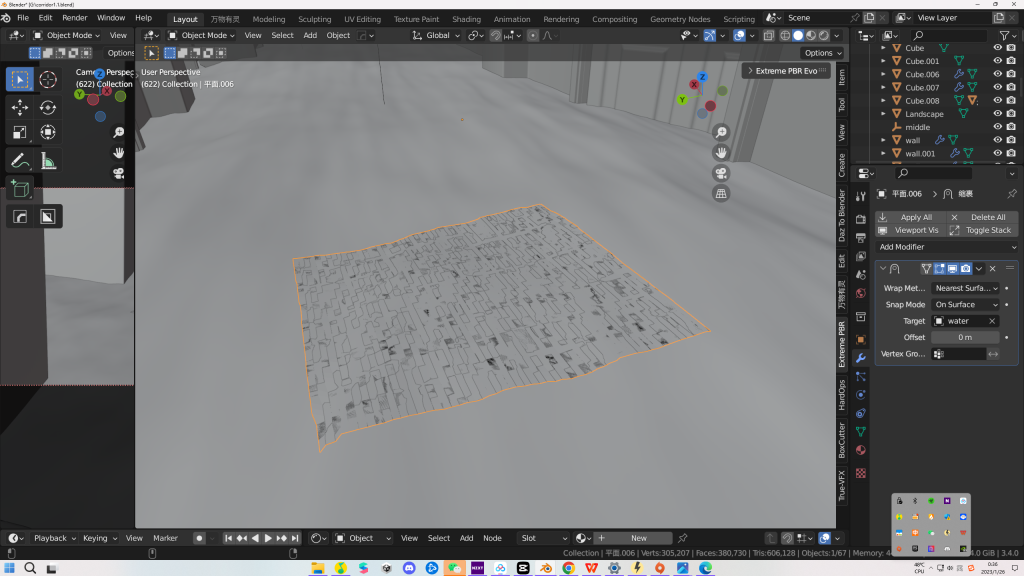Viewport: 1024px width, 576px height.
Task: Open the Add Modifier dropdown
Action: point(947,247)
